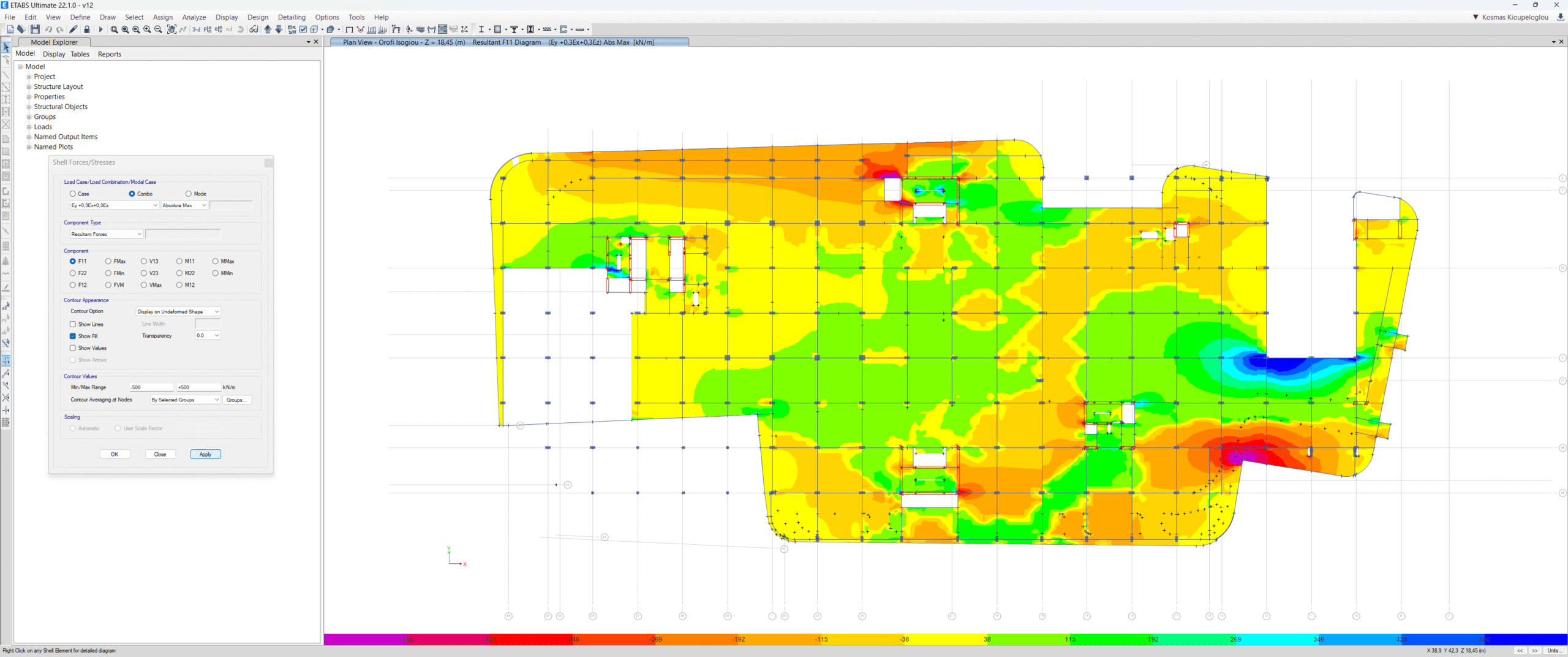1568x657 pixels.
Task: Click the Show Undeformed Shape icon
Action: coord(349,29)
